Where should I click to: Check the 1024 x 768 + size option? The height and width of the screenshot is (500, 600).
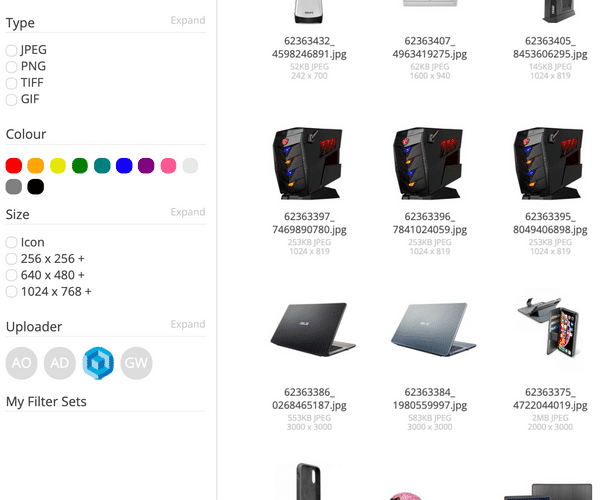11,292
